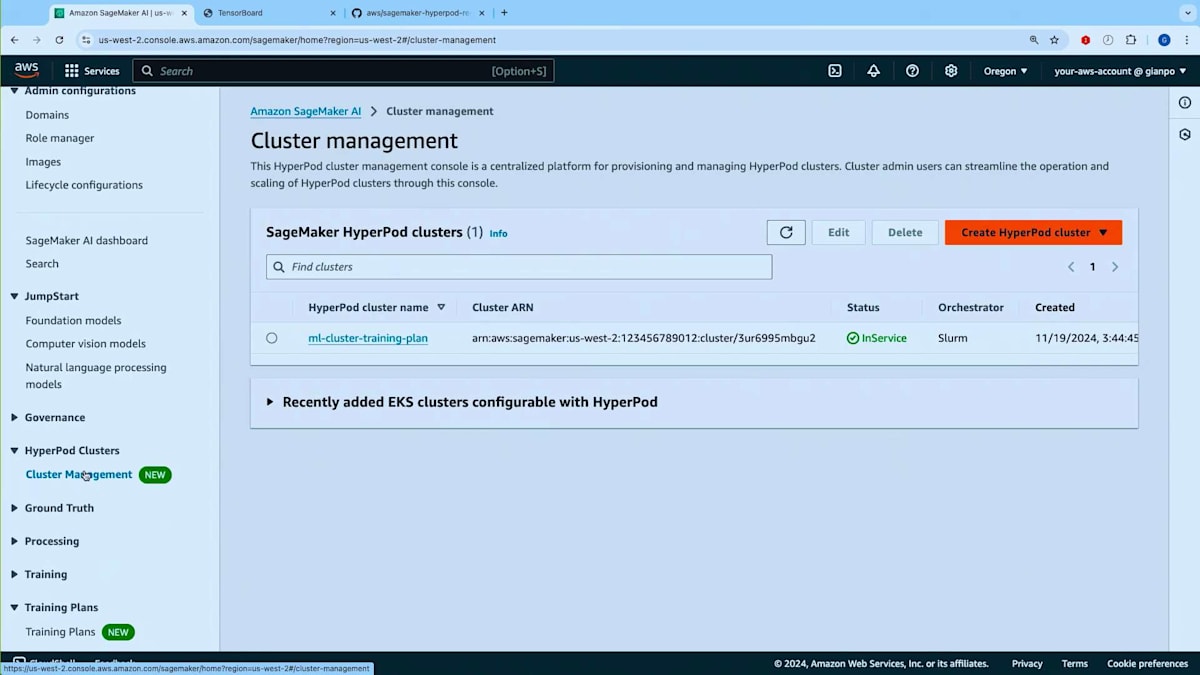Viewport: 1200px width, 675px height.
Task: Open Cookie preferences in footer
Action: coord(1147,663)
